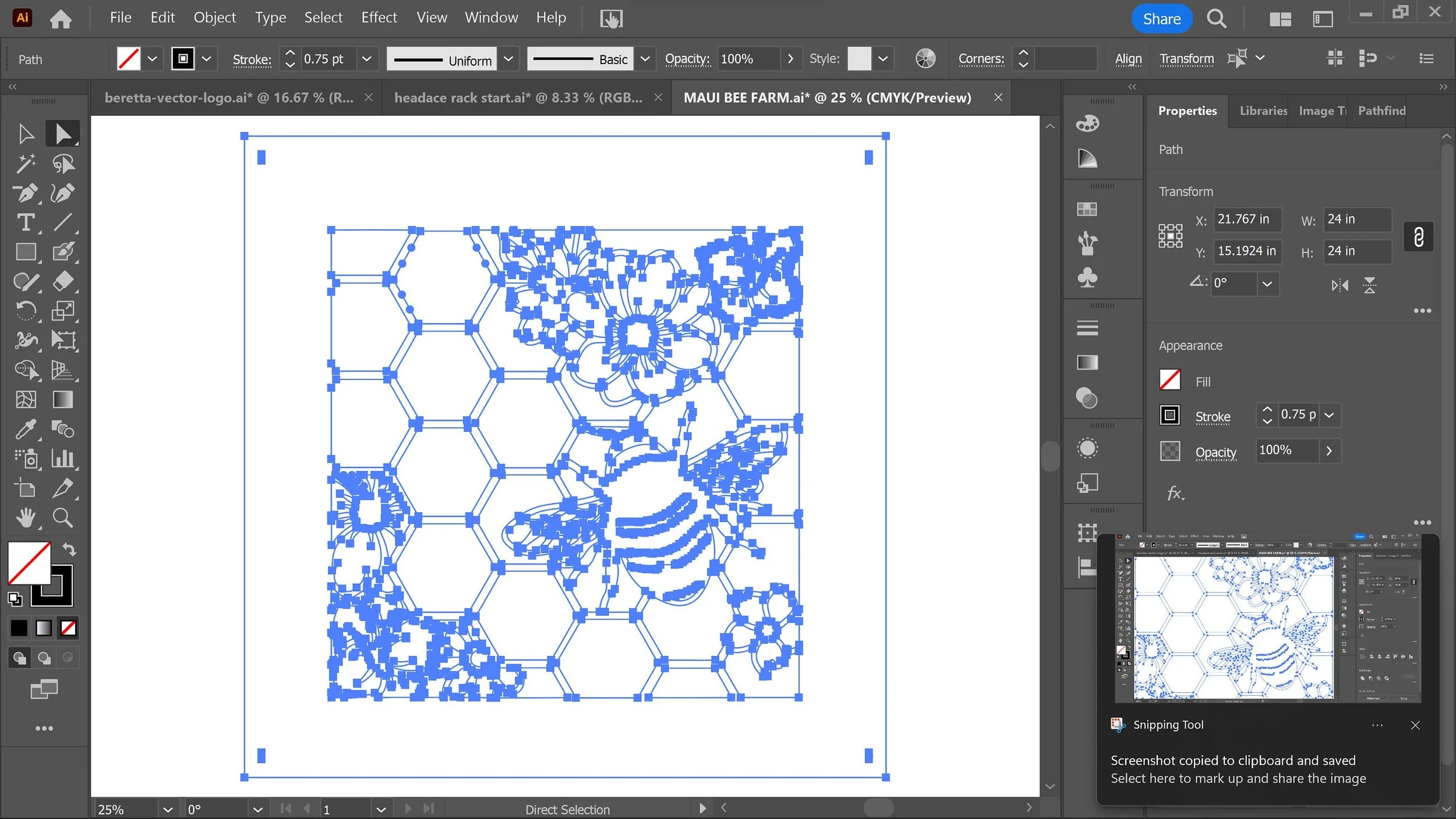Select the Selection tool arrow
This screenshot has width=1456, height=819.
click(x=26, y=134)
